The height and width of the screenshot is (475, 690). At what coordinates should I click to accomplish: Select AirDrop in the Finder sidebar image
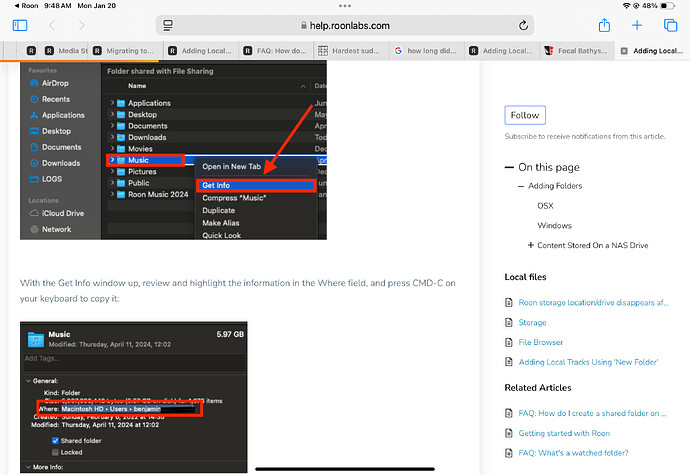[x=55, y=83]
